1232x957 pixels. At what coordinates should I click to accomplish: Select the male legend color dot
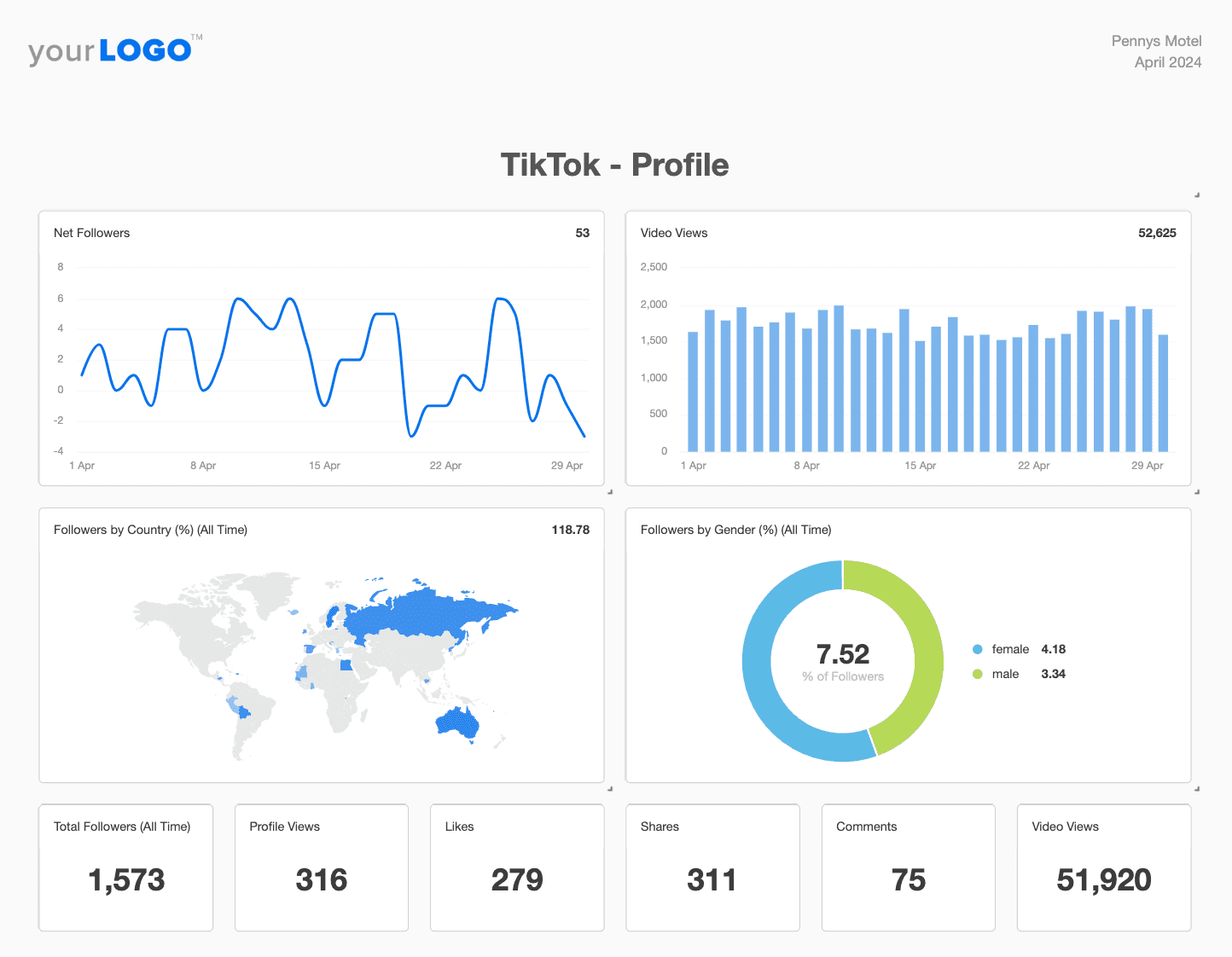pyautogui.click(x=976, y=674)
